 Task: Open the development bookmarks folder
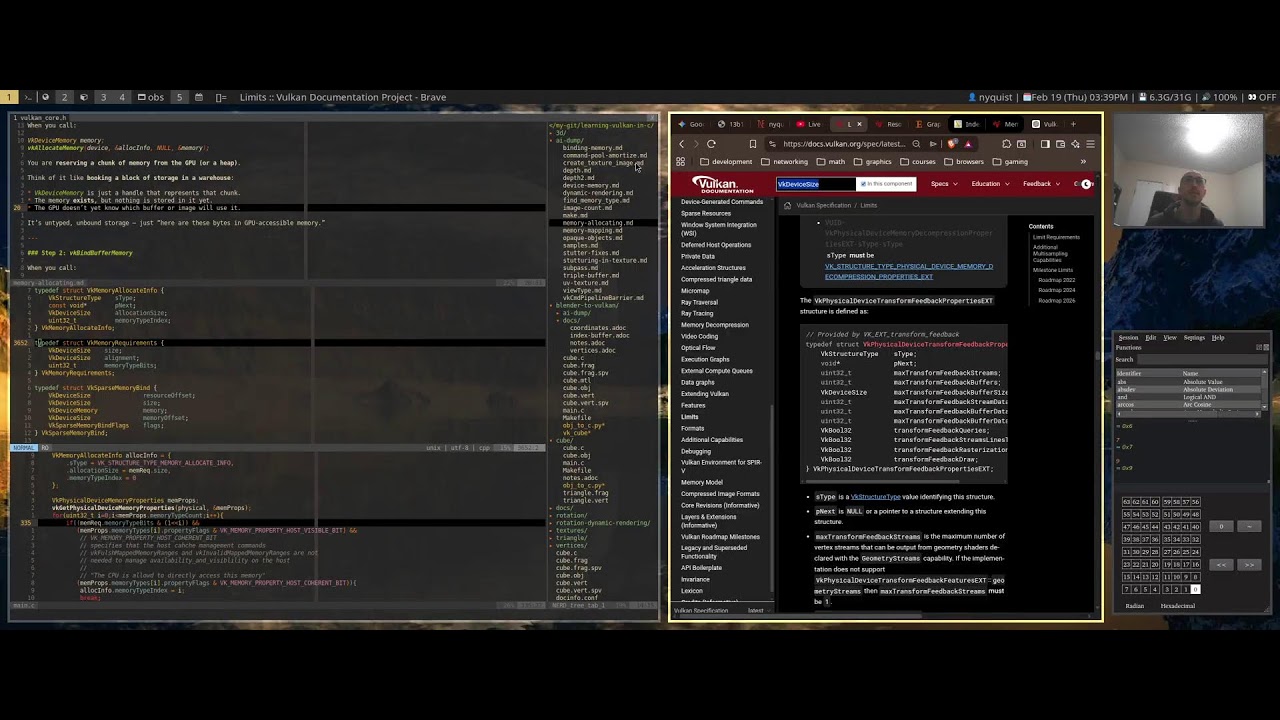click(x=726, y=162)
